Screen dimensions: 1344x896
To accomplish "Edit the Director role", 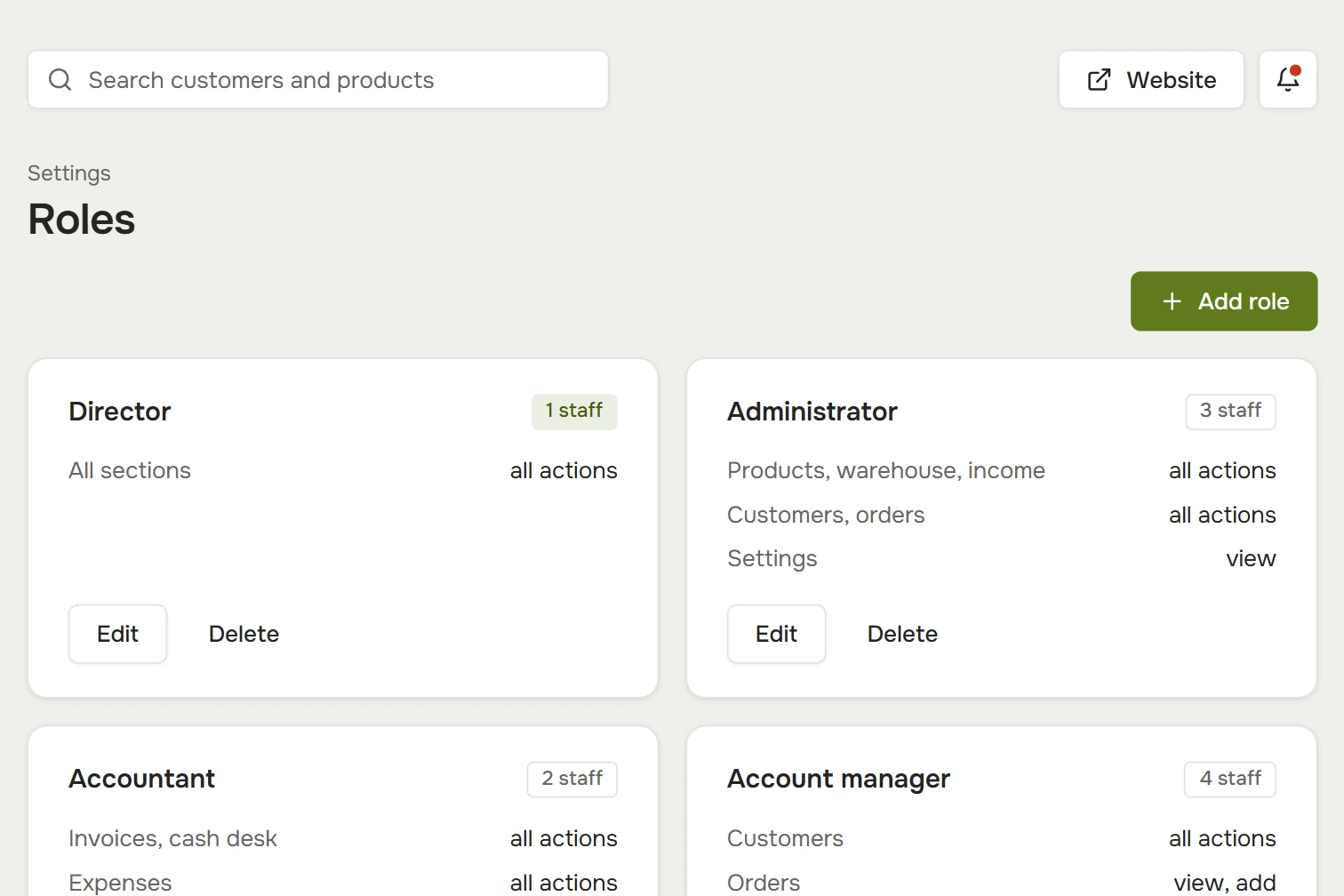I will pos(118,634).
